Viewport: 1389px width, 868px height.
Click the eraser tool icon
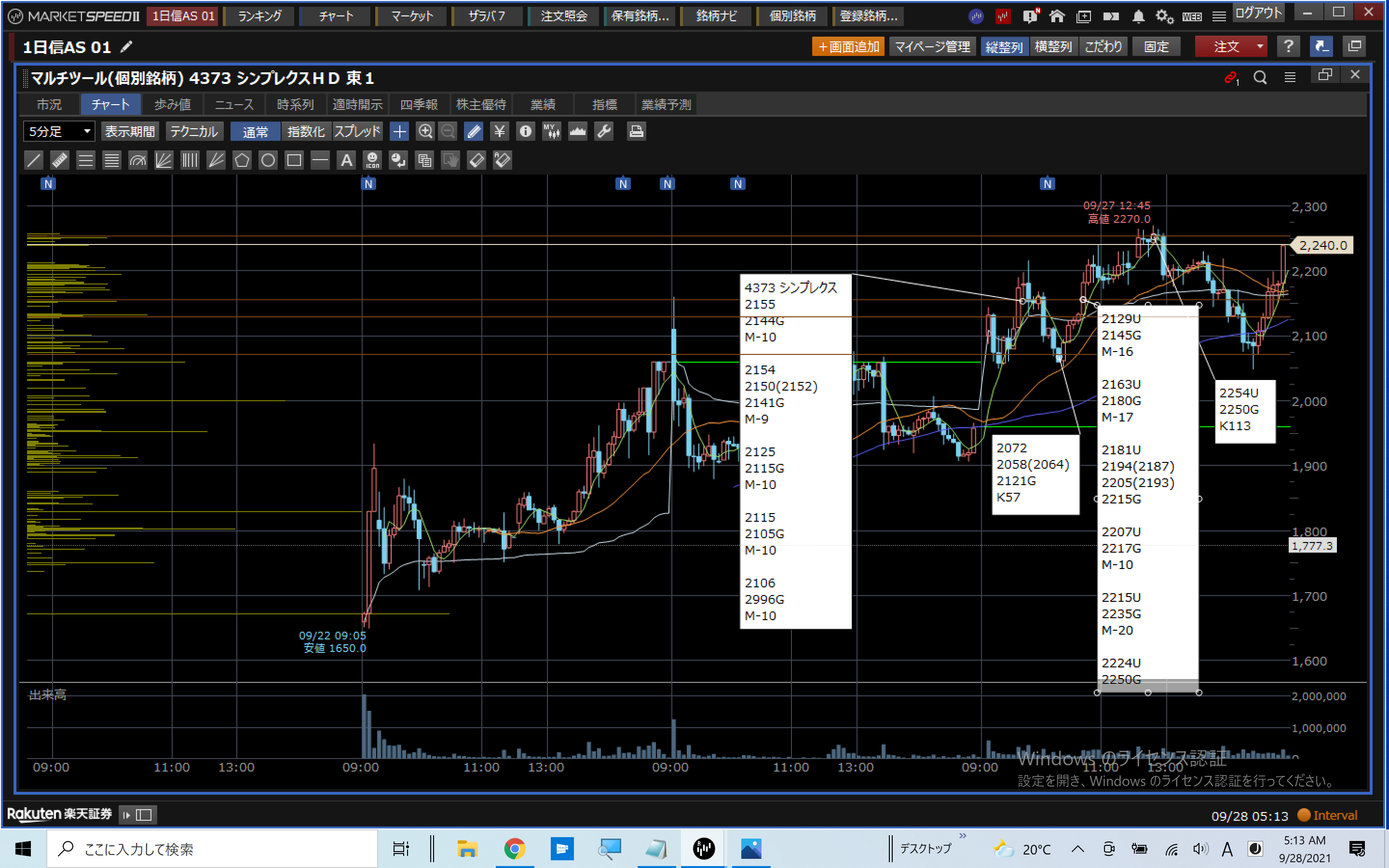tap(477, 160)
